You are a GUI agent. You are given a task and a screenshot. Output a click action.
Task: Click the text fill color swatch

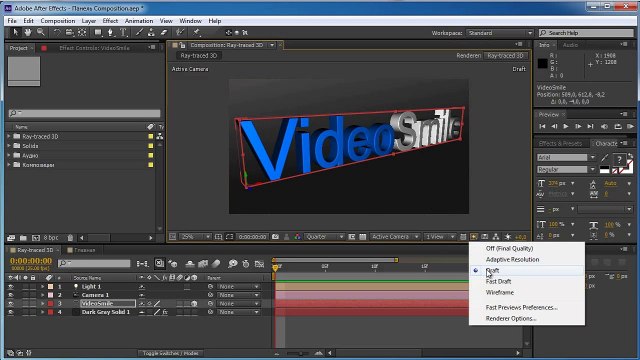click(x=620, y=159)
